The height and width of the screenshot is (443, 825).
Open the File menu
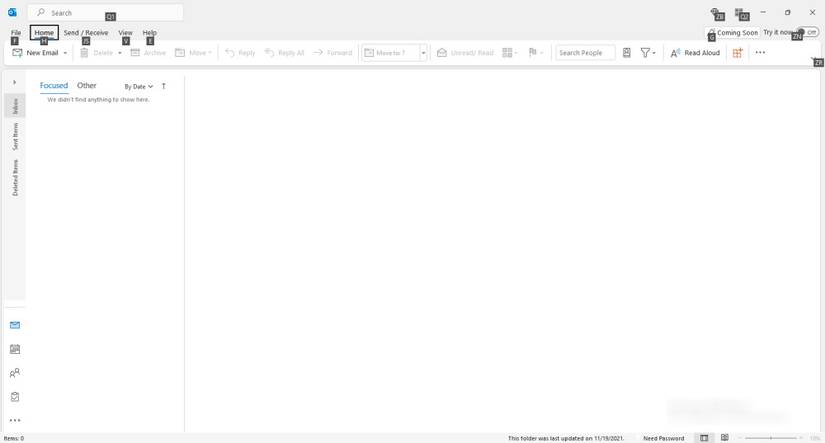pyautogui.click(x=16, y=33)
